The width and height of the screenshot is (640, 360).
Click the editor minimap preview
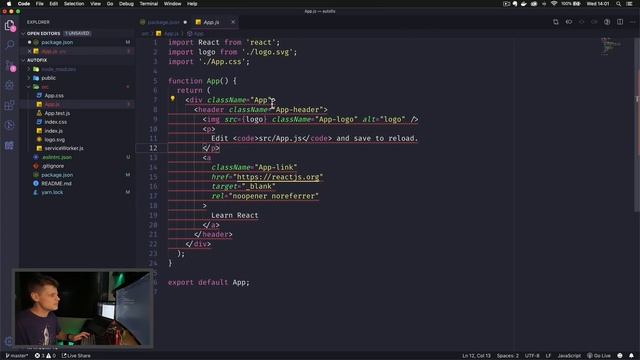coord(611,46)
